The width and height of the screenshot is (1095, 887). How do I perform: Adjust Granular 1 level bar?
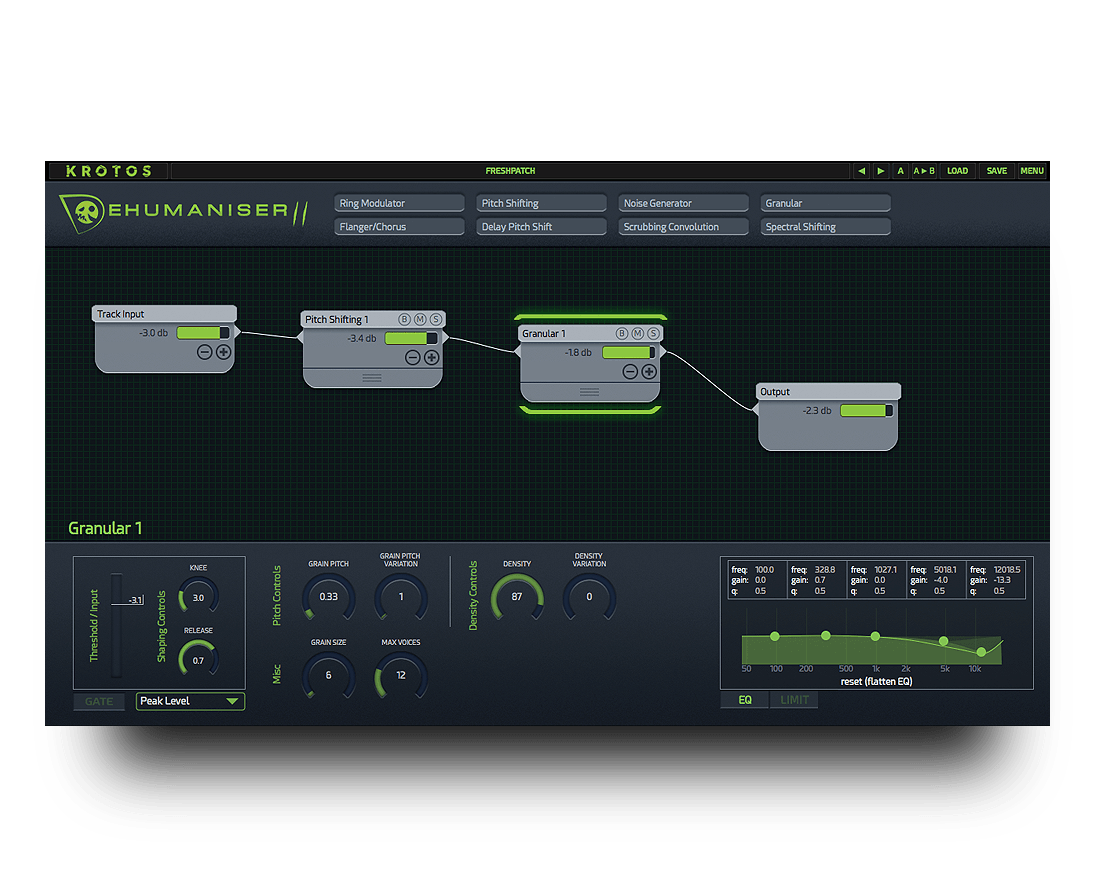[x=629, y=353]
